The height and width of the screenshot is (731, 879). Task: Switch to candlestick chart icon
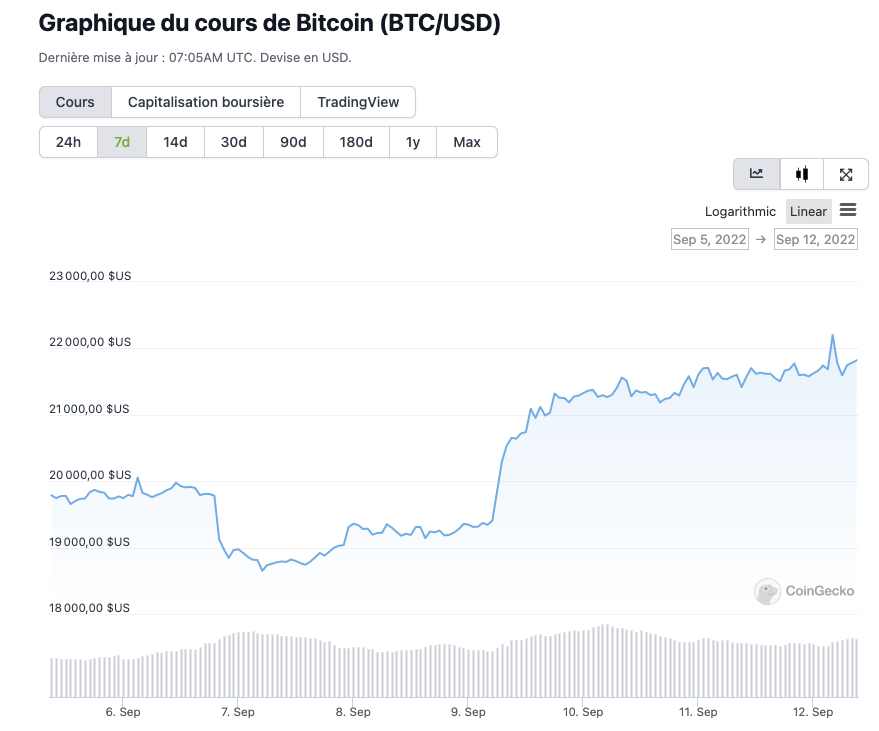(x=802, y=174)
